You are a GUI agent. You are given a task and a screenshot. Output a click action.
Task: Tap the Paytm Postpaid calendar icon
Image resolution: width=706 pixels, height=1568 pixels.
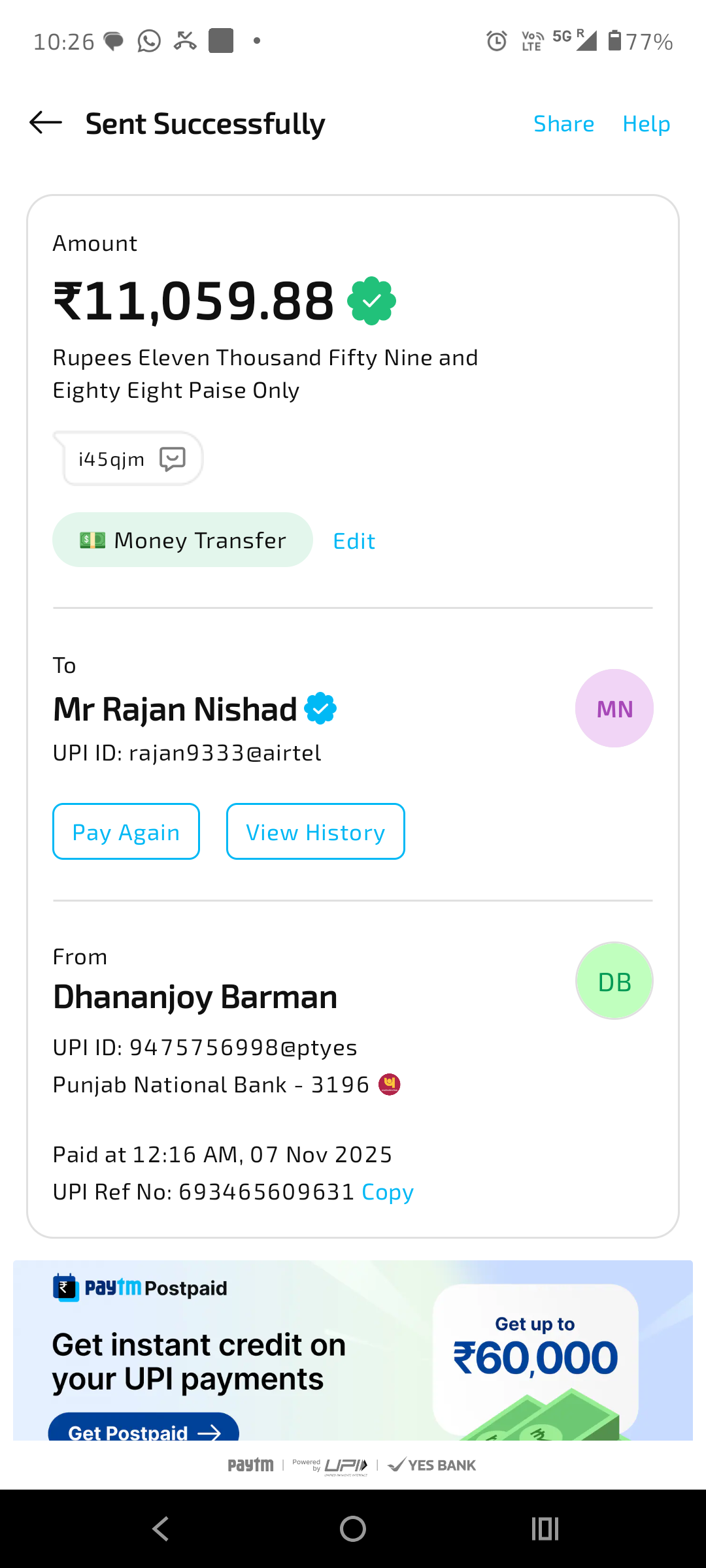point(66,1288)
